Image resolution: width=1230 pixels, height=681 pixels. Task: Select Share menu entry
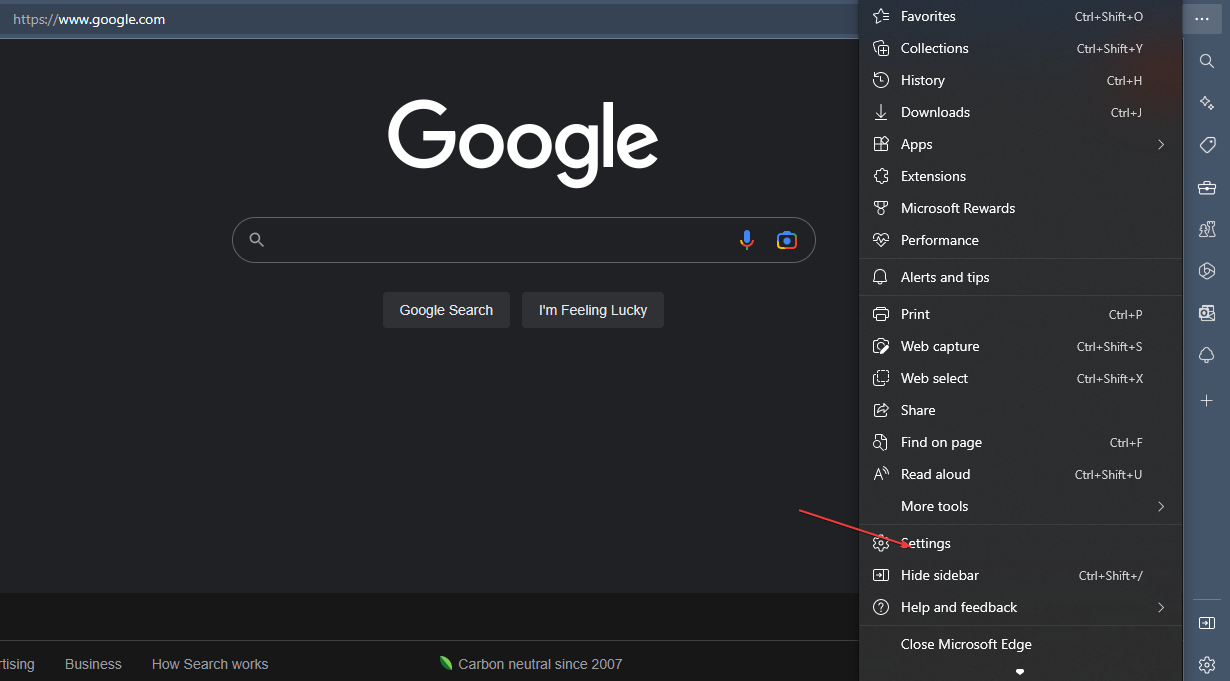pos(1020,410)
